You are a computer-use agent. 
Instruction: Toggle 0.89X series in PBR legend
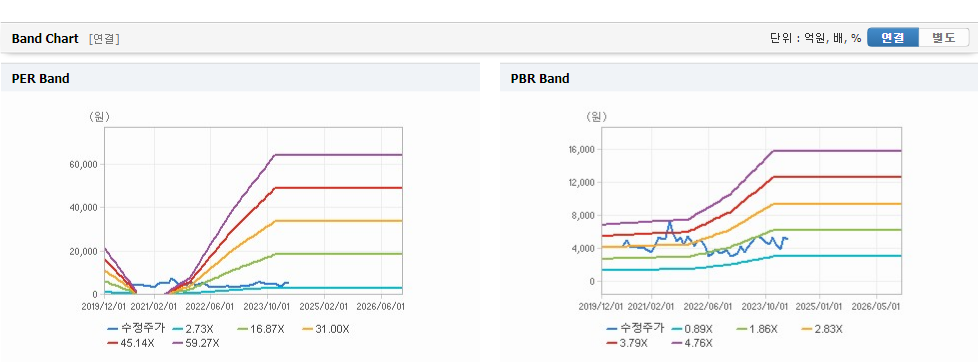pos(692,328)
